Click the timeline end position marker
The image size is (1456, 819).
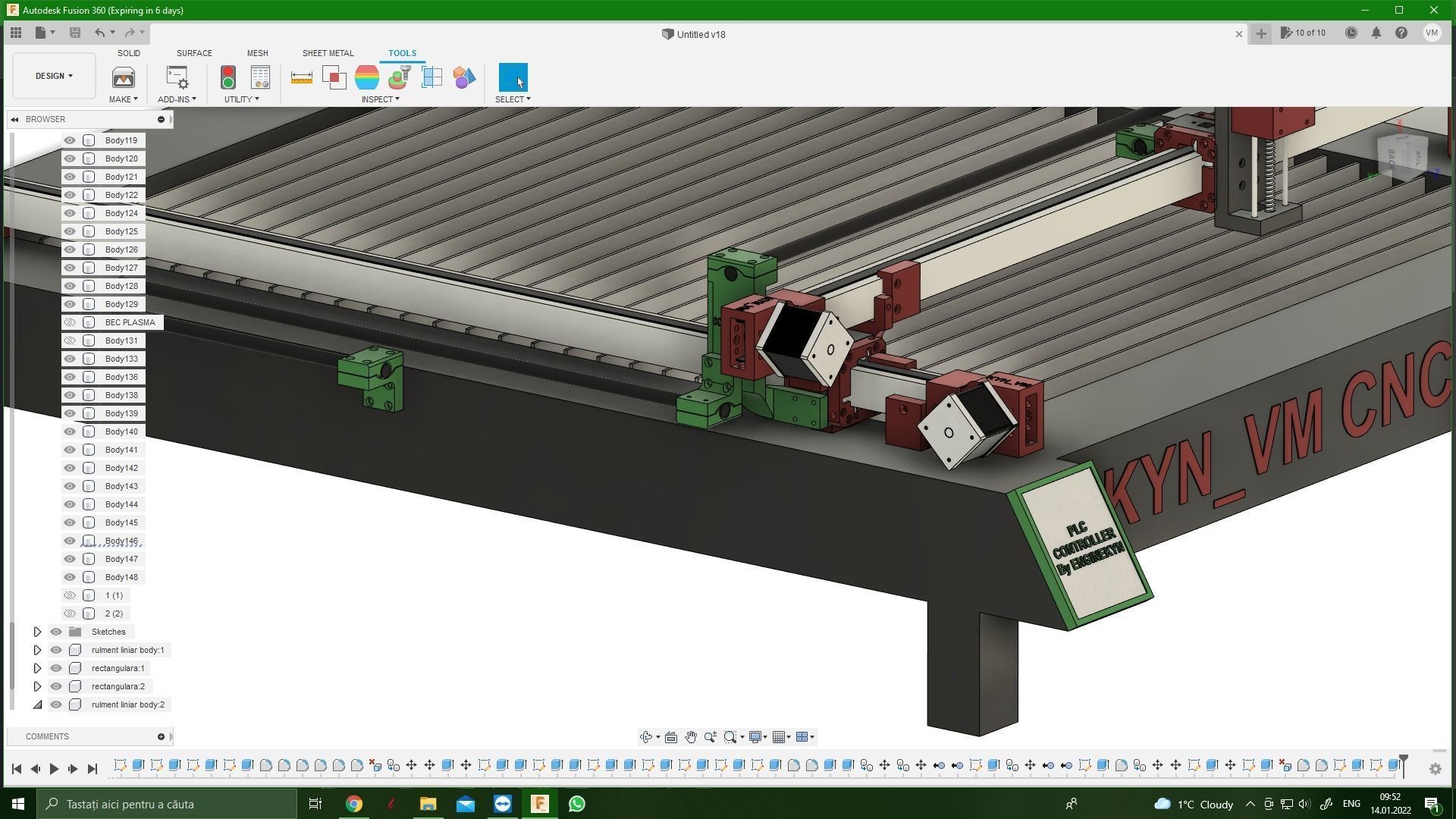pos(1404,761)
